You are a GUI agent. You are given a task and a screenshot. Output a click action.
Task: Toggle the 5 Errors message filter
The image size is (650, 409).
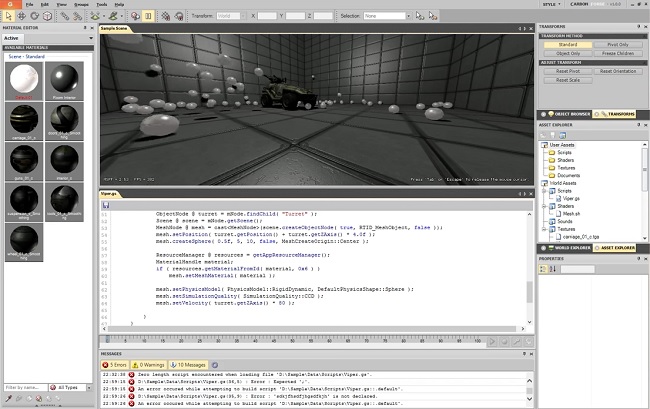pos(114,365)
